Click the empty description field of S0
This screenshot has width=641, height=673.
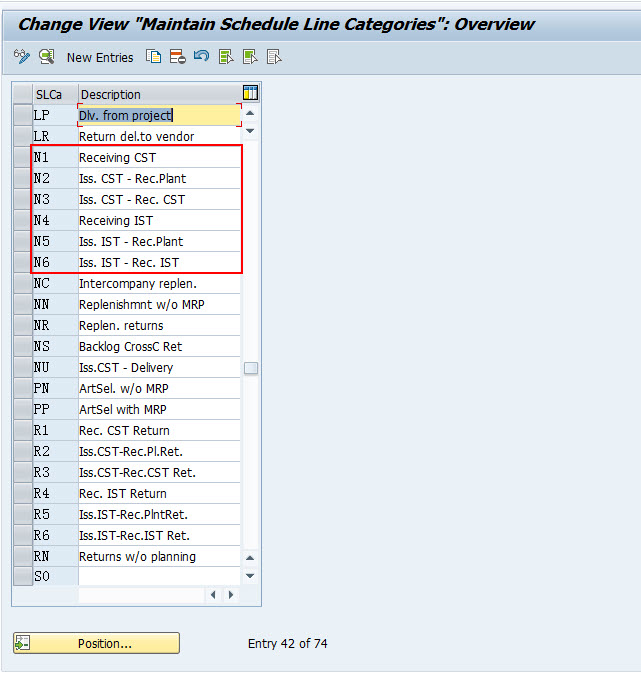pos(159,576)
